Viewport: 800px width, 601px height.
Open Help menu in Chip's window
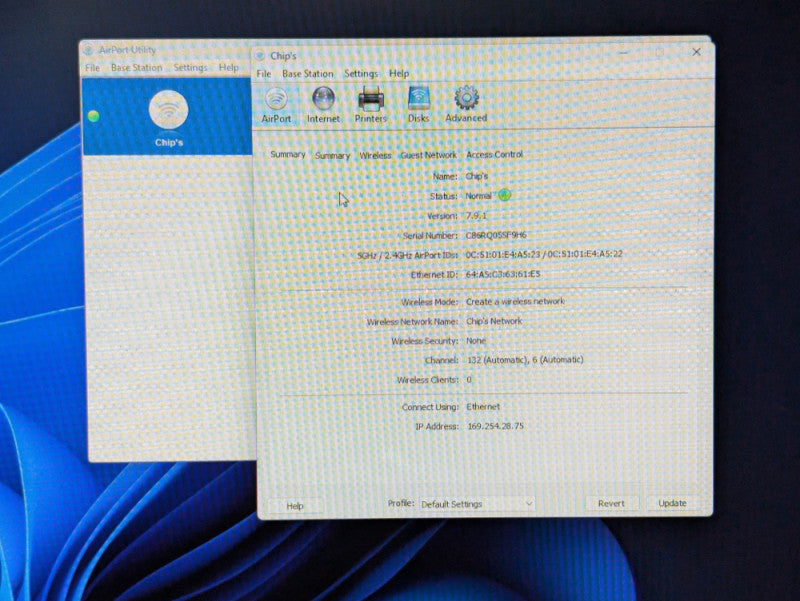click(x=399, y=73)
